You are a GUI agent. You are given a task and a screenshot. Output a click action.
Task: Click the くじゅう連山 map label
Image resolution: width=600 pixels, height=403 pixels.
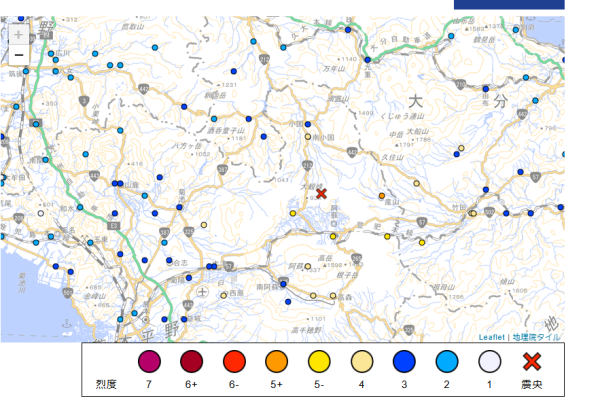click(403, 116)
